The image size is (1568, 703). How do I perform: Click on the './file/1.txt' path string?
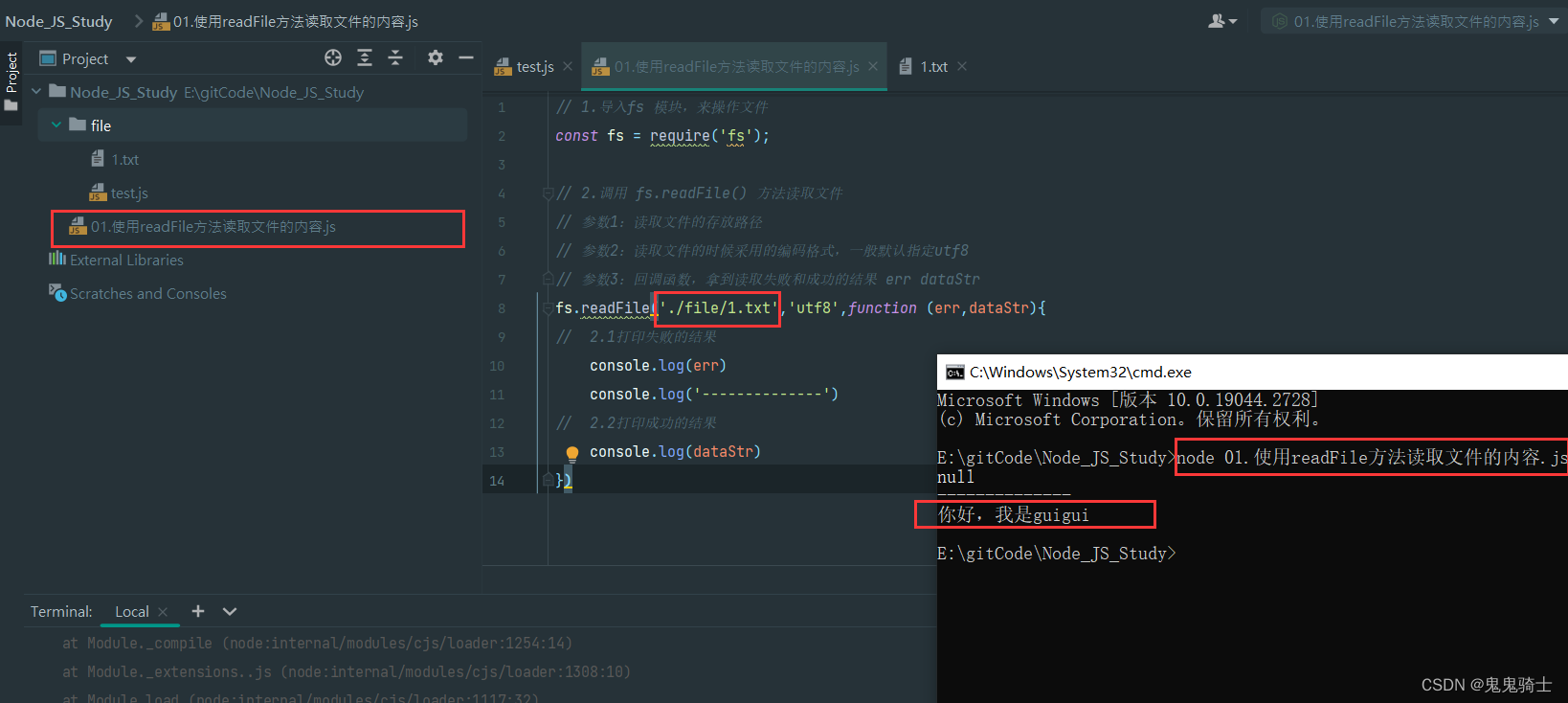(718, 307)
